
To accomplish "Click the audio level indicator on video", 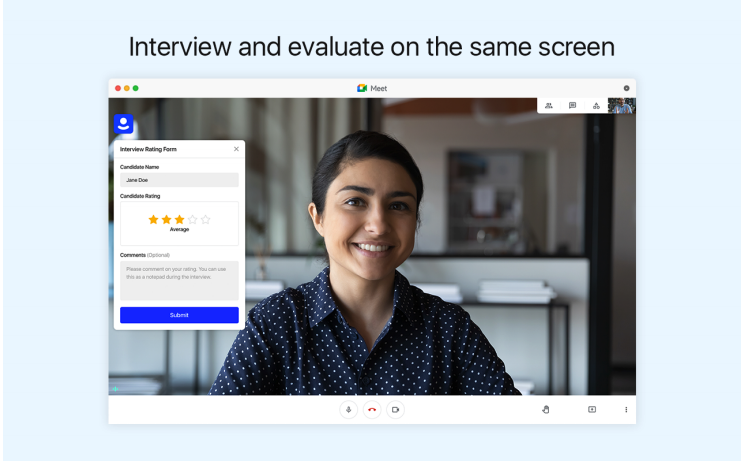I will coord(115,389).
